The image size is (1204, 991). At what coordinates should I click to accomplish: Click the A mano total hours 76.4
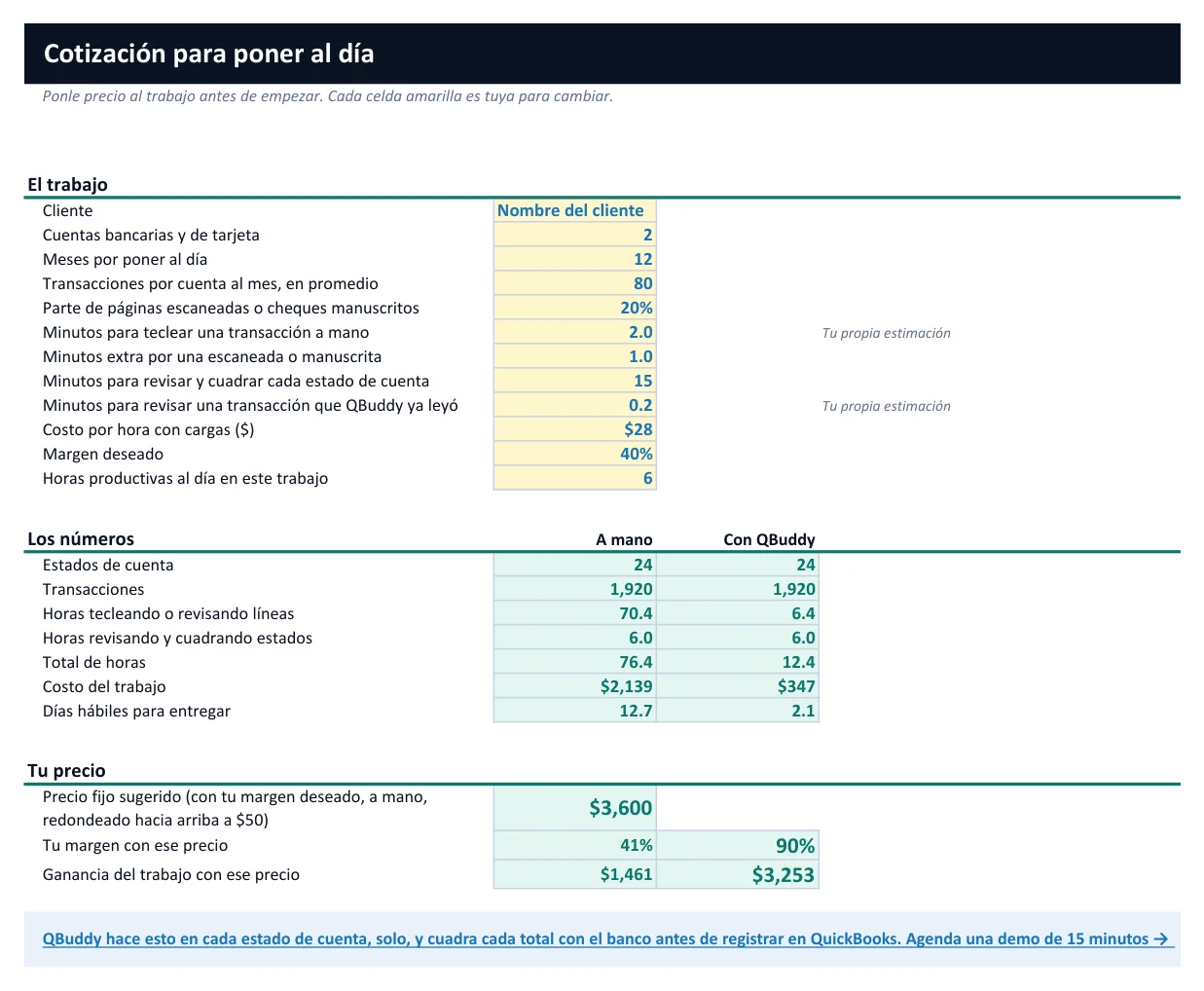575,662
